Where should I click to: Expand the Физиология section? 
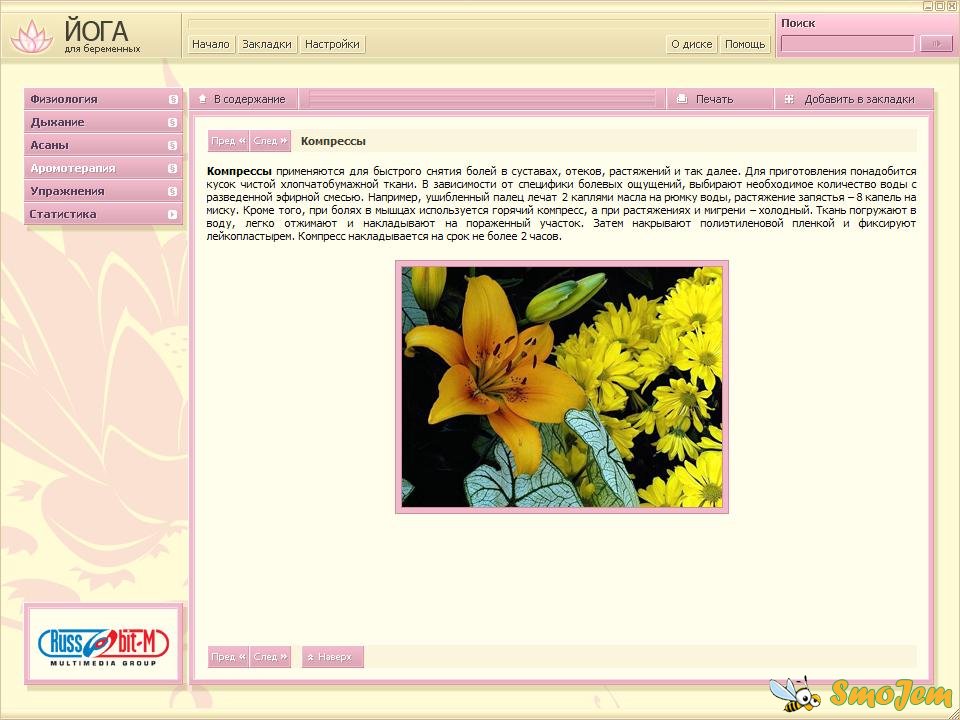point(103,99)
